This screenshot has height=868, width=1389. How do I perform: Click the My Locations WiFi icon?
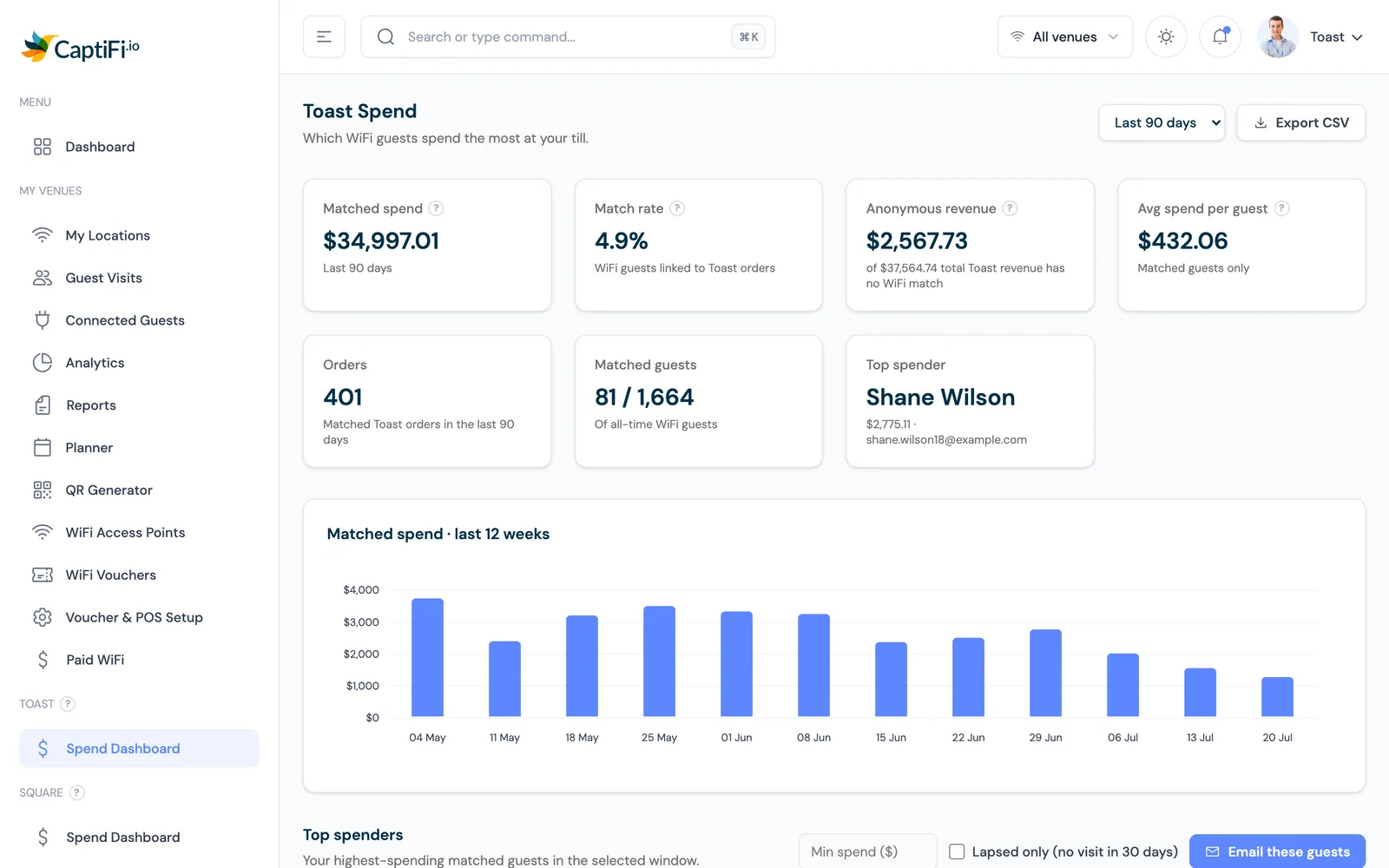pyautogui.click(x=43, y=235)
